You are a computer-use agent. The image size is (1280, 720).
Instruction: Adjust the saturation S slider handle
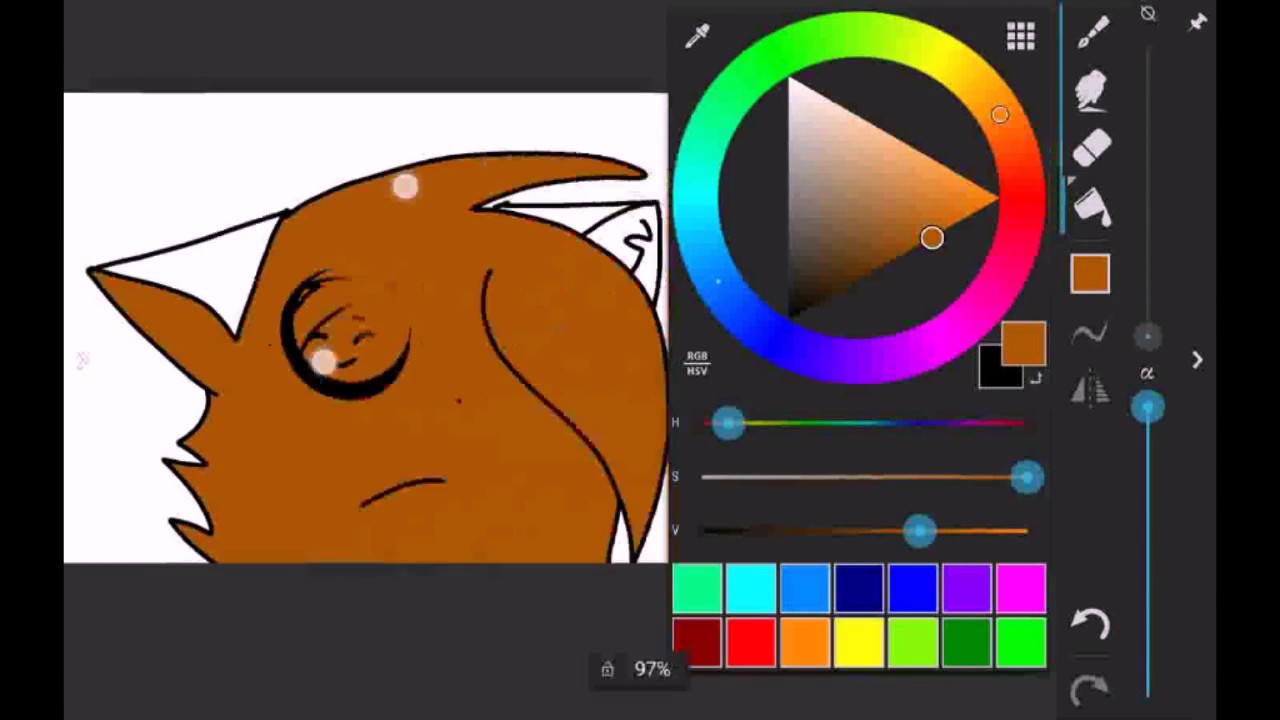coord(1027,478)
